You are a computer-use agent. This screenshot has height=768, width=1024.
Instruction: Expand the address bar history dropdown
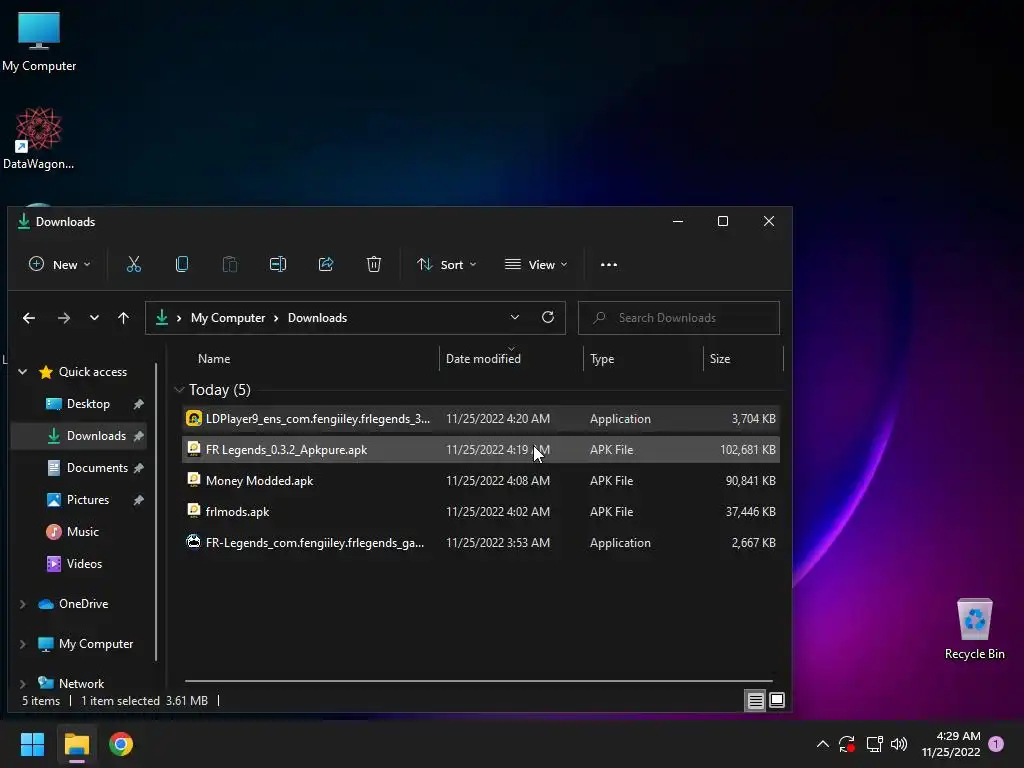[x=515, y=317]
